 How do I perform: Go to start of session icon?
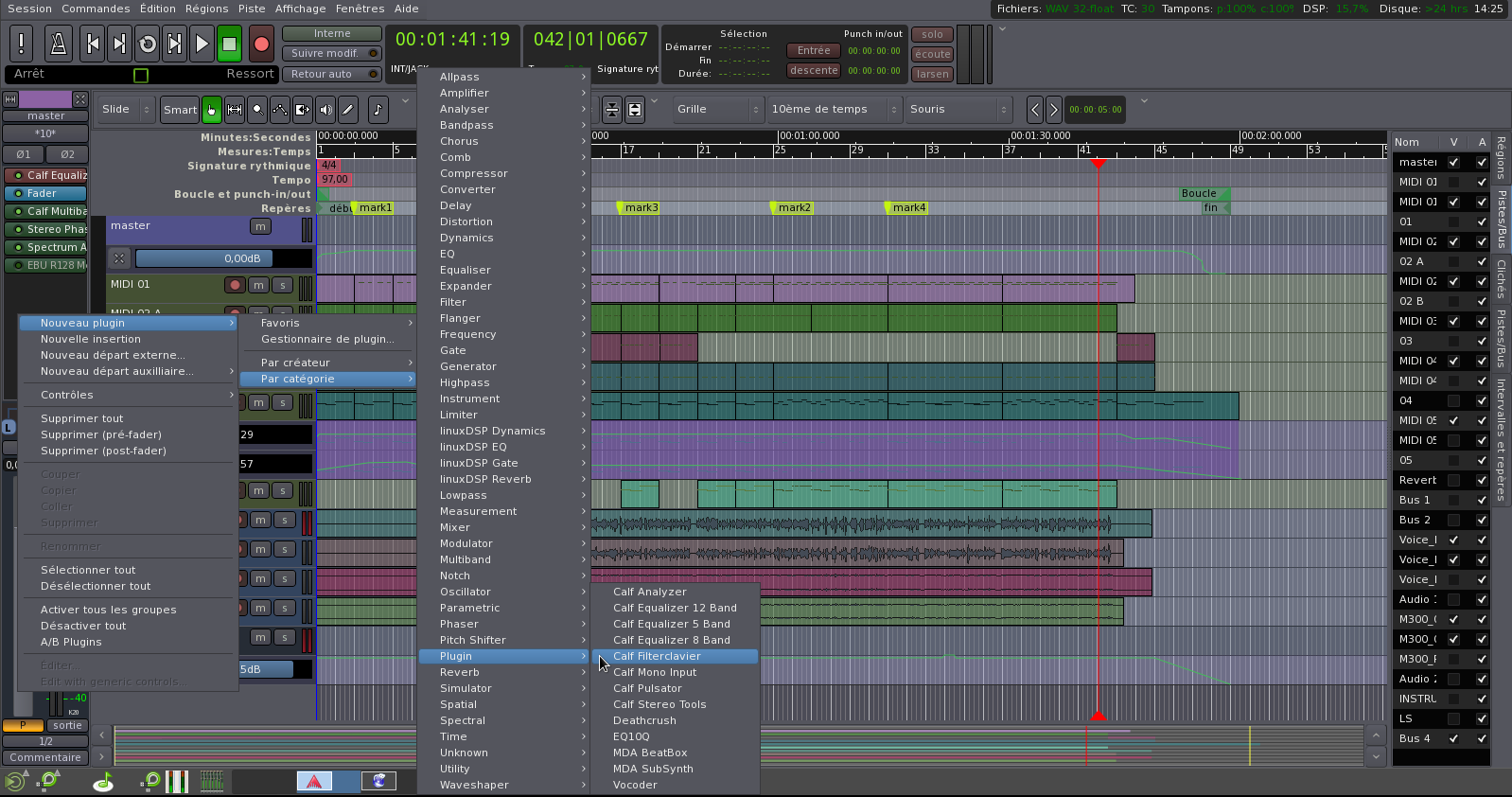tap(93, 44)
